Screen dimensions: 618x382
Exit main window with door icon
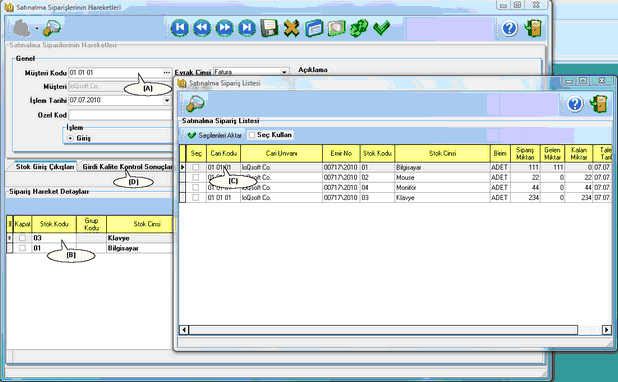[x=533, y=28]
